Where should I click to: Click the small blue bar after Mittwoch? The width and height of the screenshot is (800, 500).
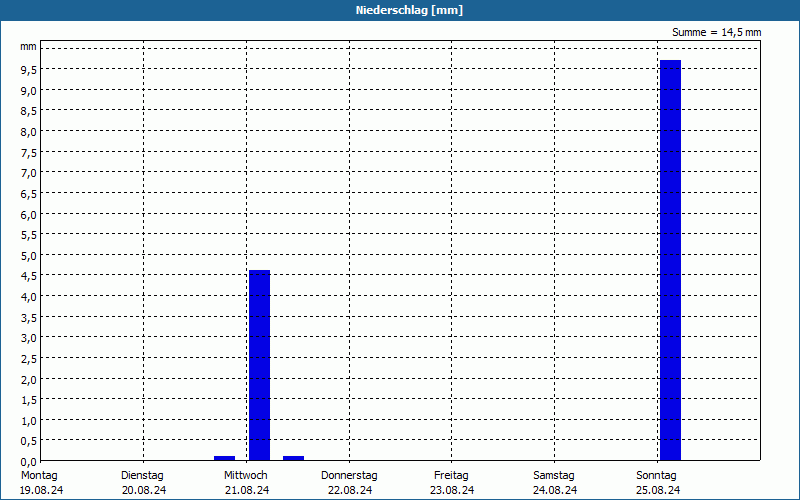(x=293, y=458)
